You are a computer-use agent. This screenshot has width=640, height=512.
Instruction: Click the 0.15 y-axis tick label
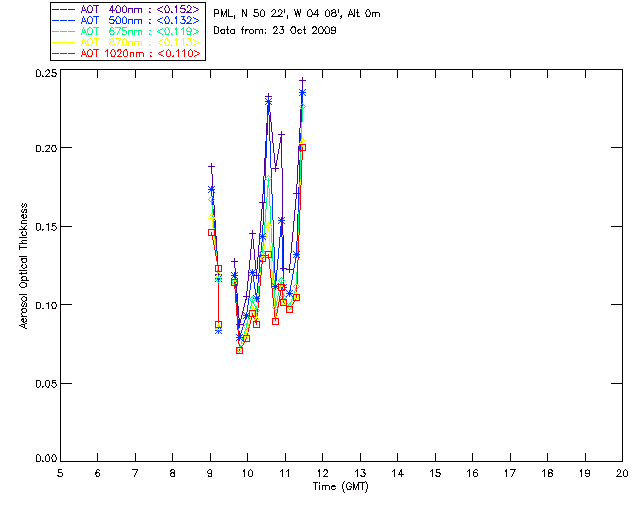click(x=46, y=227)
